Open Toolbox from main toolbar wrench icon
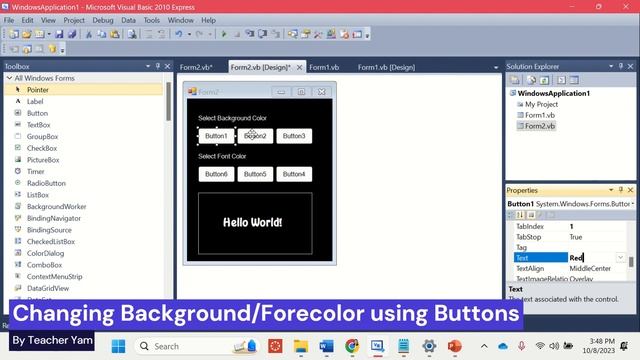The width and height of the screenshot is (640, 360). tap(318, 34)
